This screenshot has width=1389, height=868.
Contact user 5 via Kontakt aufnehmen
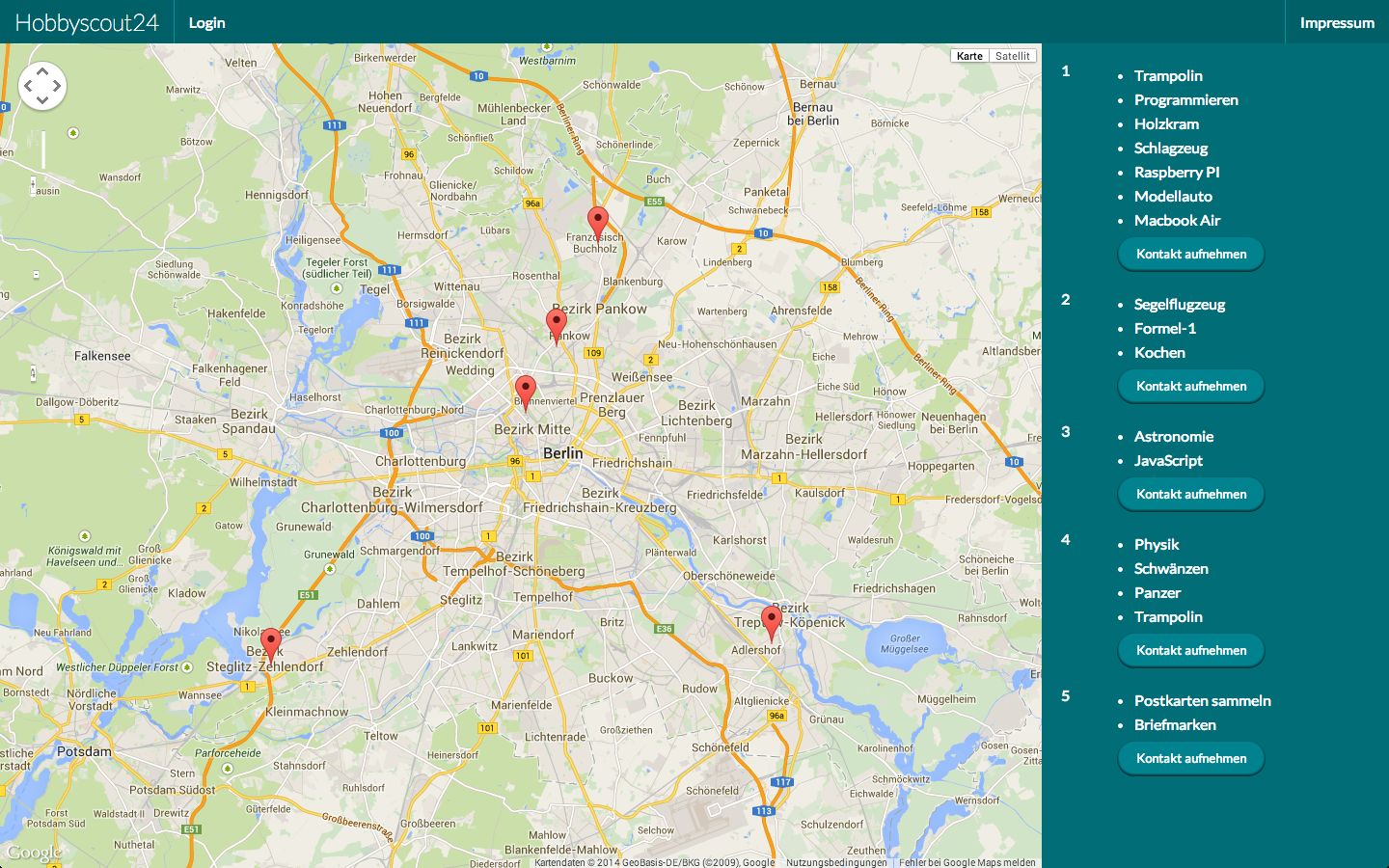pos(1191,758)
